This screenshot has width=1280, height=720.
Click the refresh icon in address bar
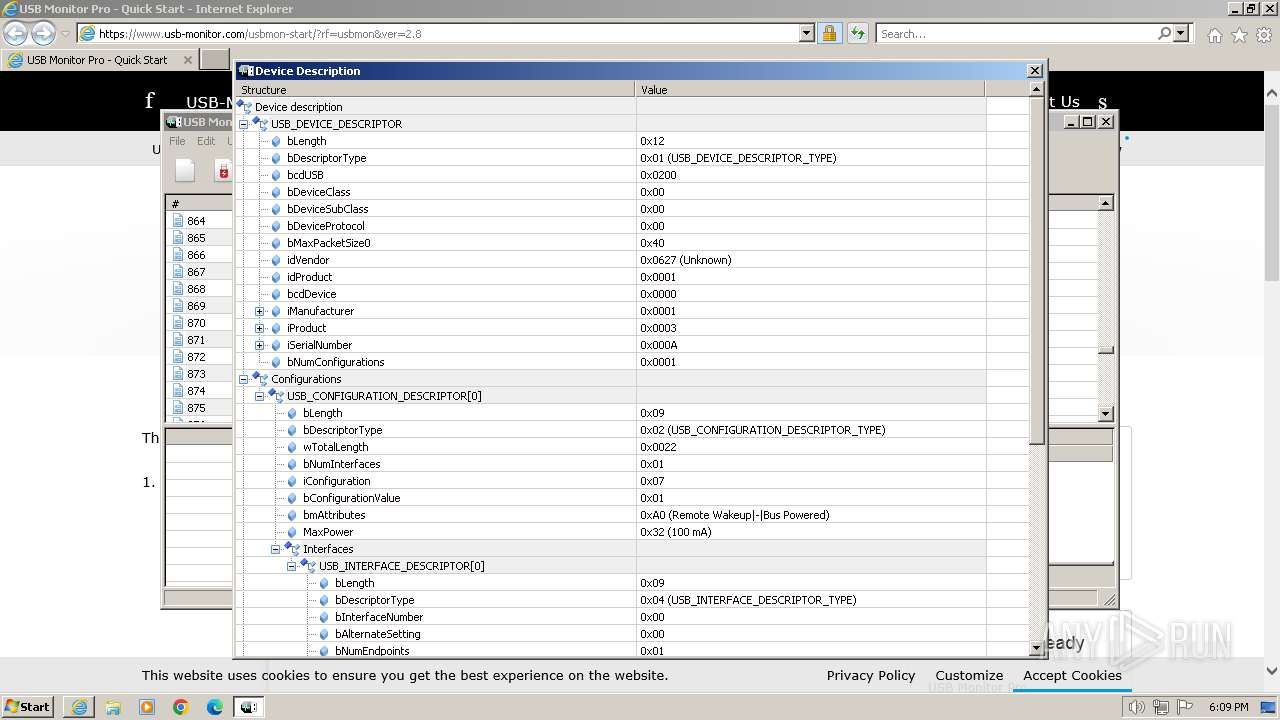click(857, 33)
